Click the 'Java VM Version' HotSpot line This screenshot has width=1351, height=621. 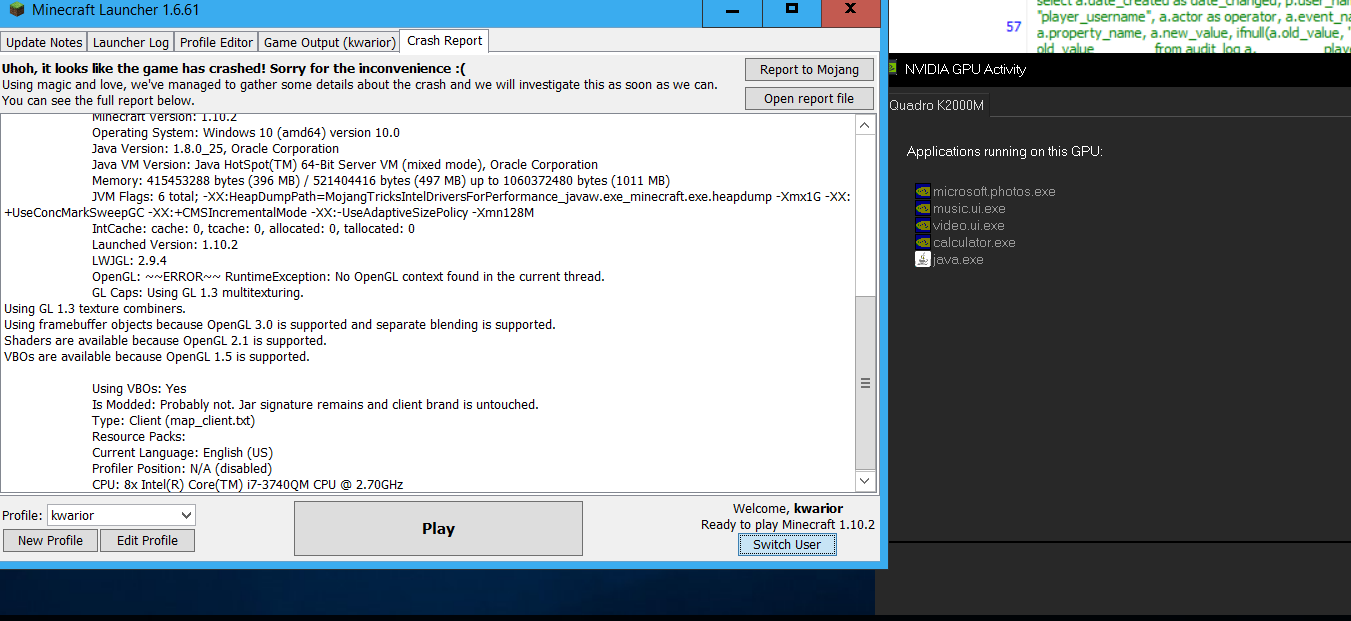345,165
